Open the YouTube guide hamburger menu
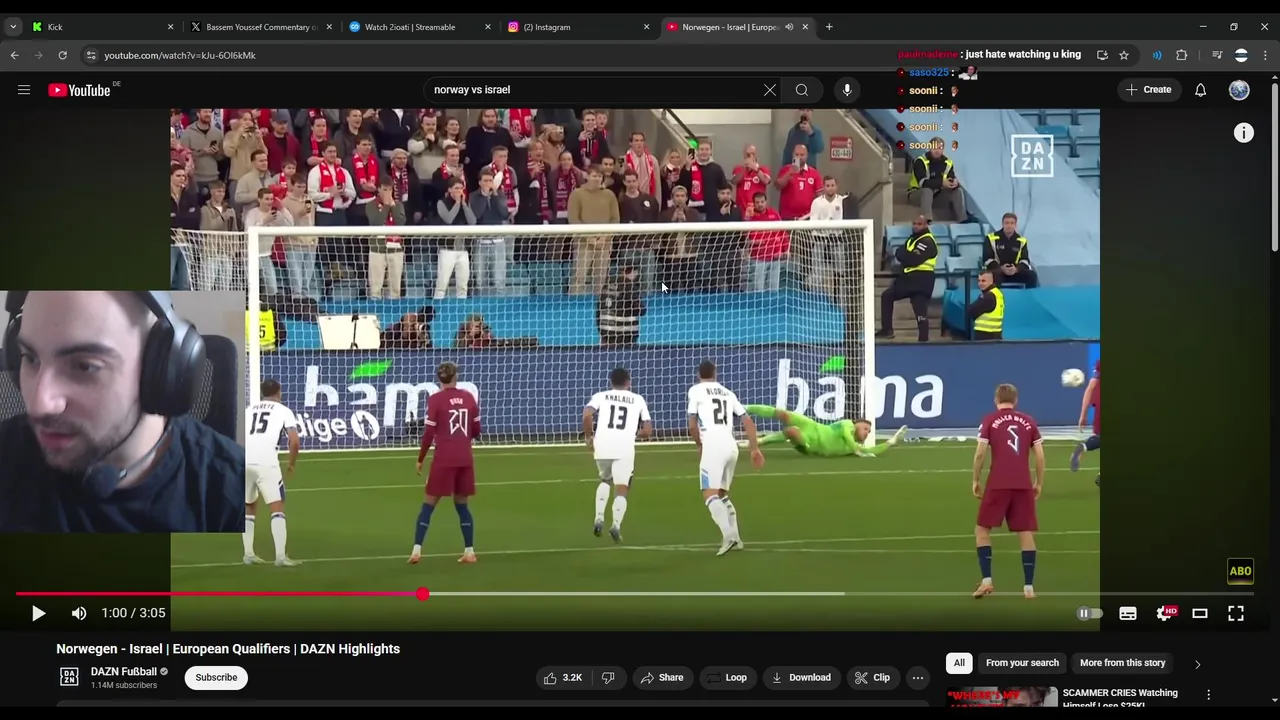The width and height of the screenshot is (1280, 720). tap(24, 90)
